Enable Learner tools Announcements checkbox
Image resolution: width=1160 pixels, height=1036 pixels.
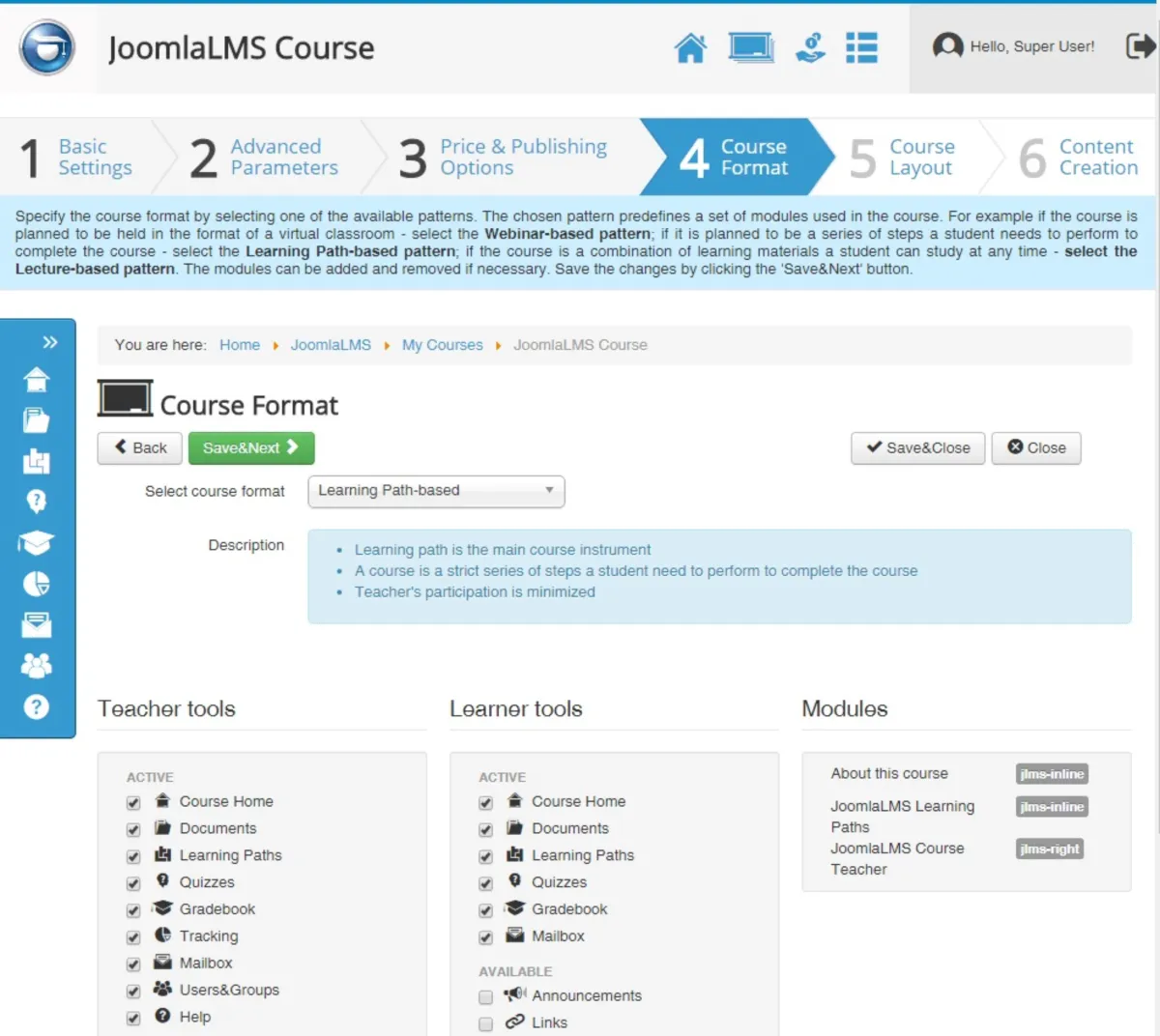pos(486,997)
